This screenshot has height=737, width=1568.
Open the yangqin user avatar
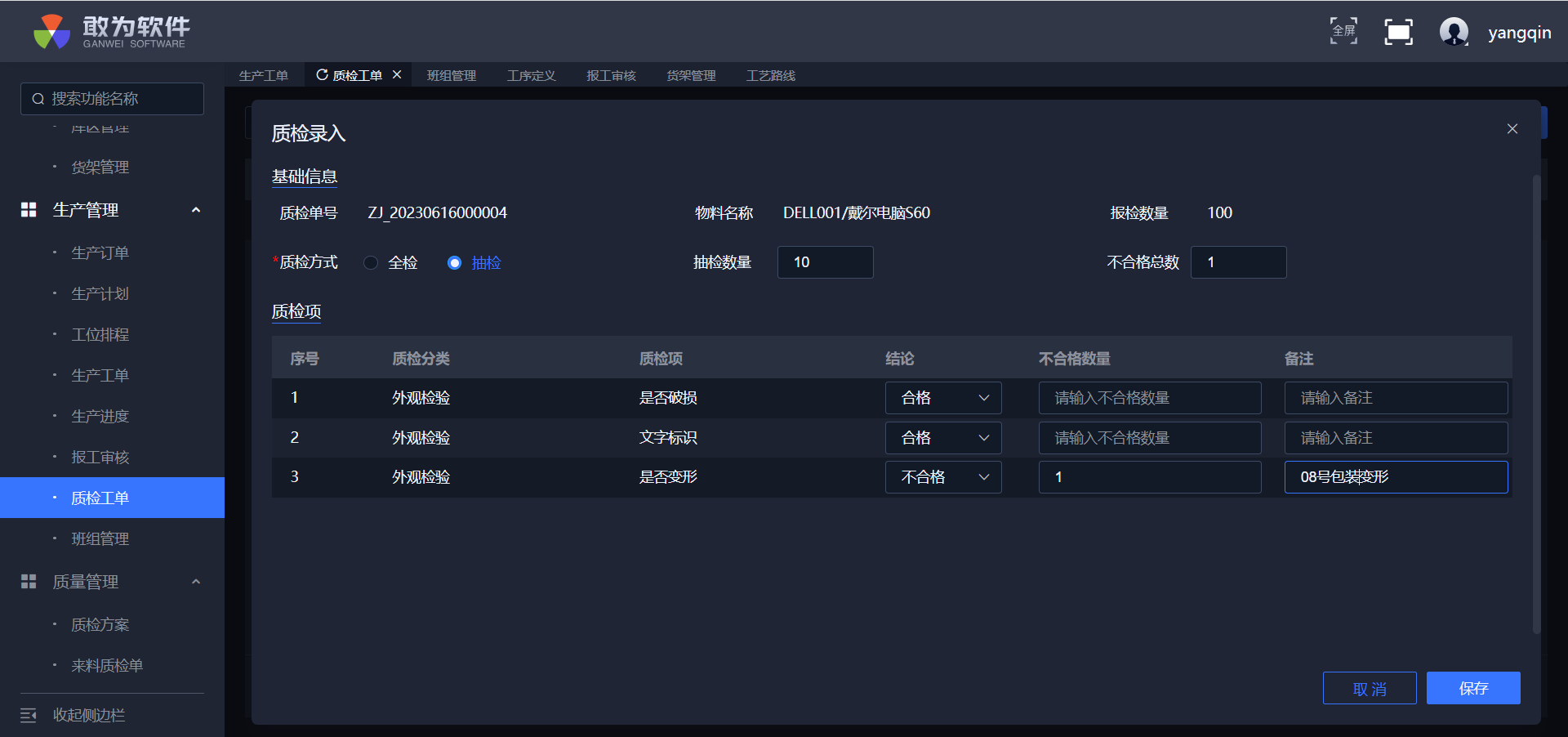(x=1454, y=32)
